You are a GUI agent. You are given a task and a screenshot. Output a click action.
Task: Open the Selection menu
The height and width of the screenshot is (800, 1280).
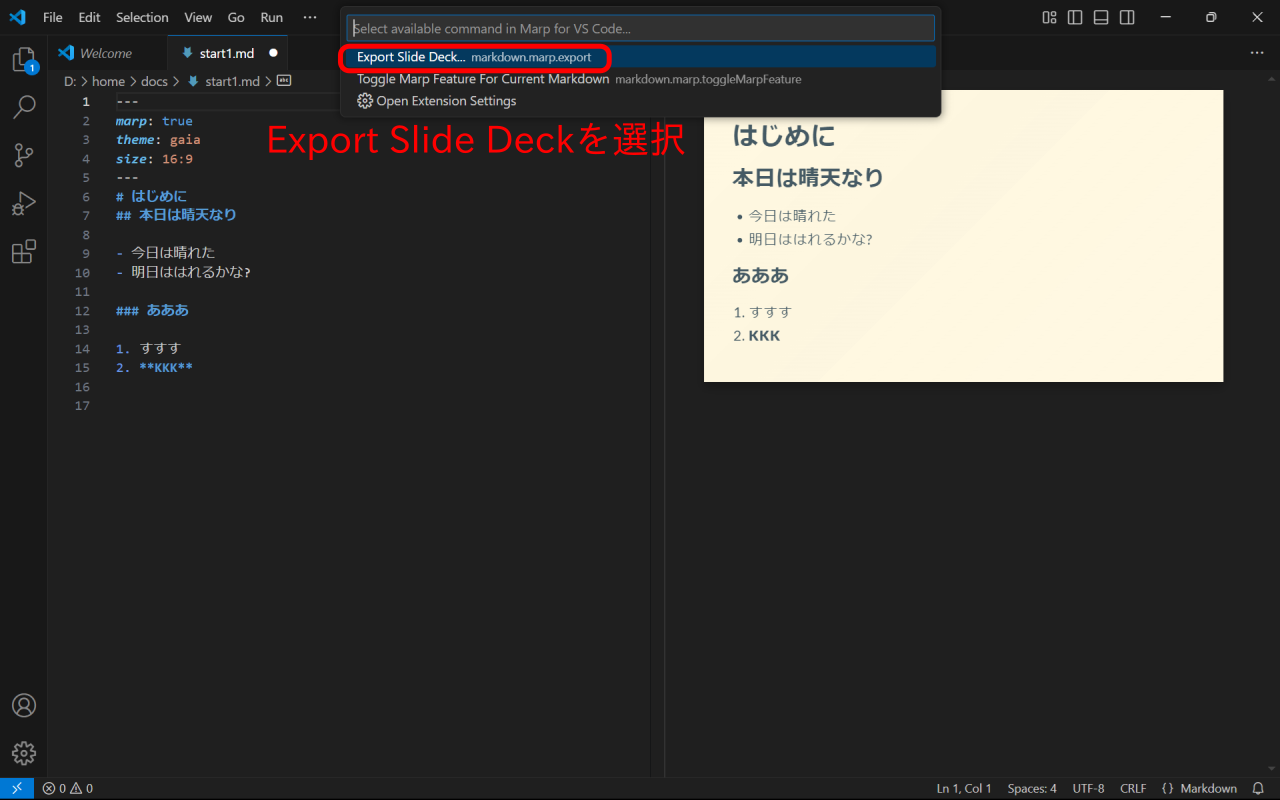click(142, 17)
